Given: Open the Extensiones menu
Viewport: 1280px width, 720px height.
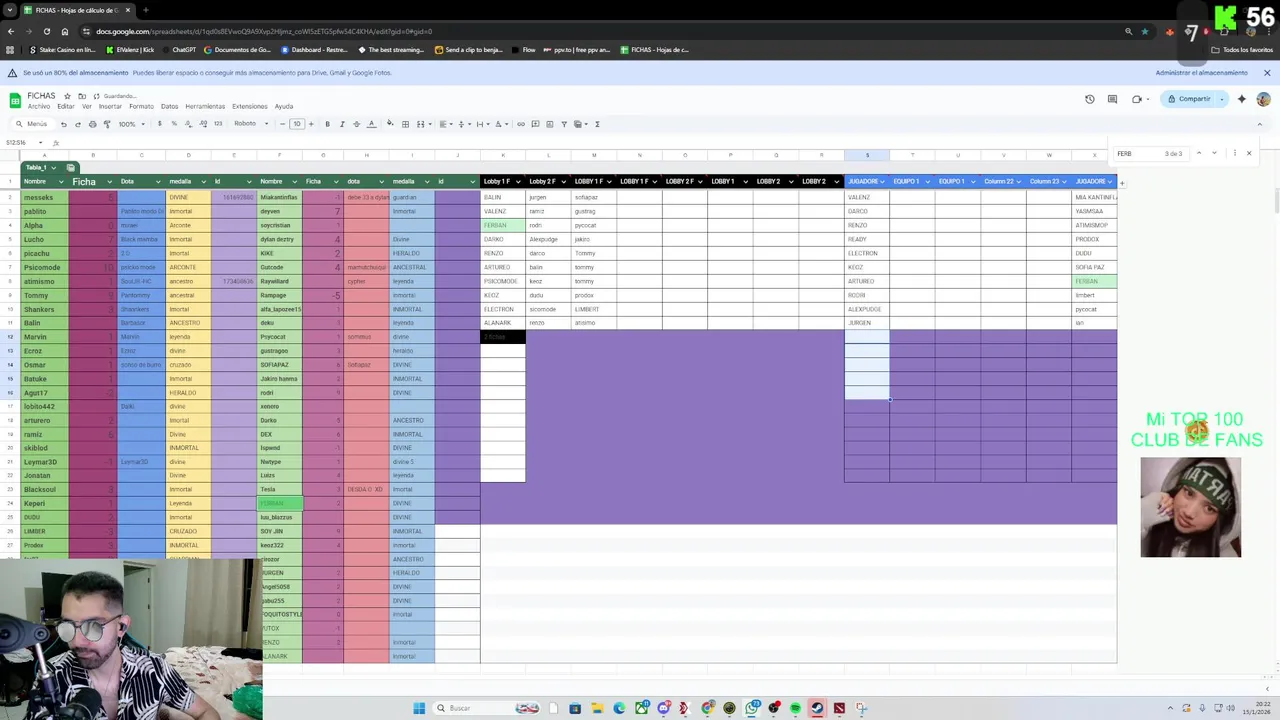Looking at the screenshot, I should 250,106.
